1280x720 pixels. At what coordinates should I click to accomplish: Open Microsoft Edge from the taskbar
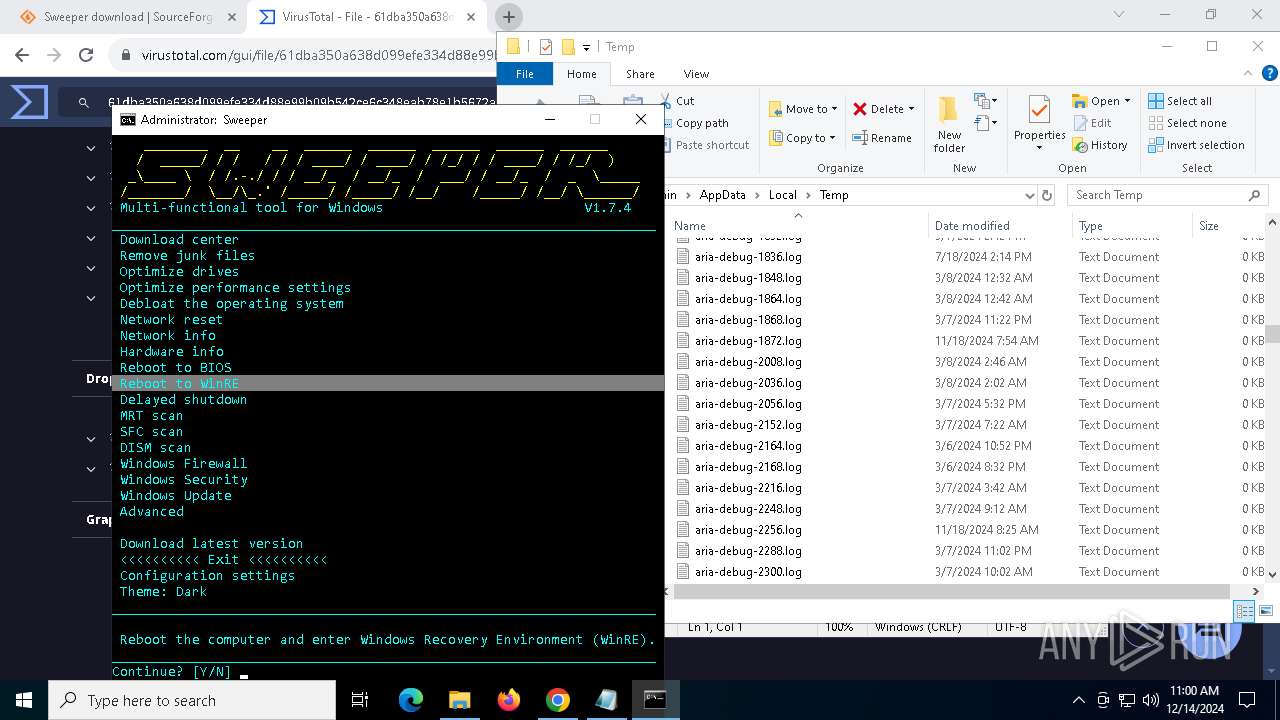click(x=411, y=700)
